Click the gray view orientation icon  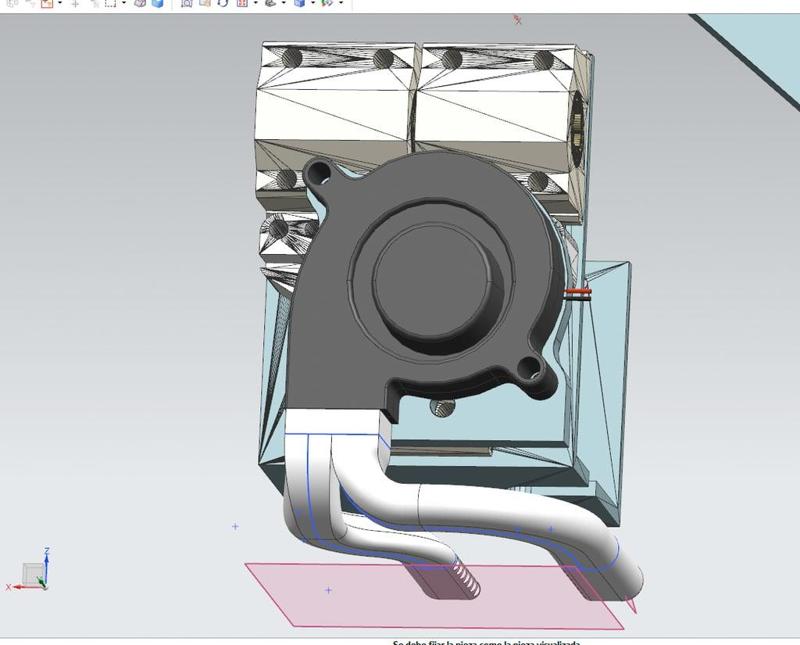(x=271, y=3)
